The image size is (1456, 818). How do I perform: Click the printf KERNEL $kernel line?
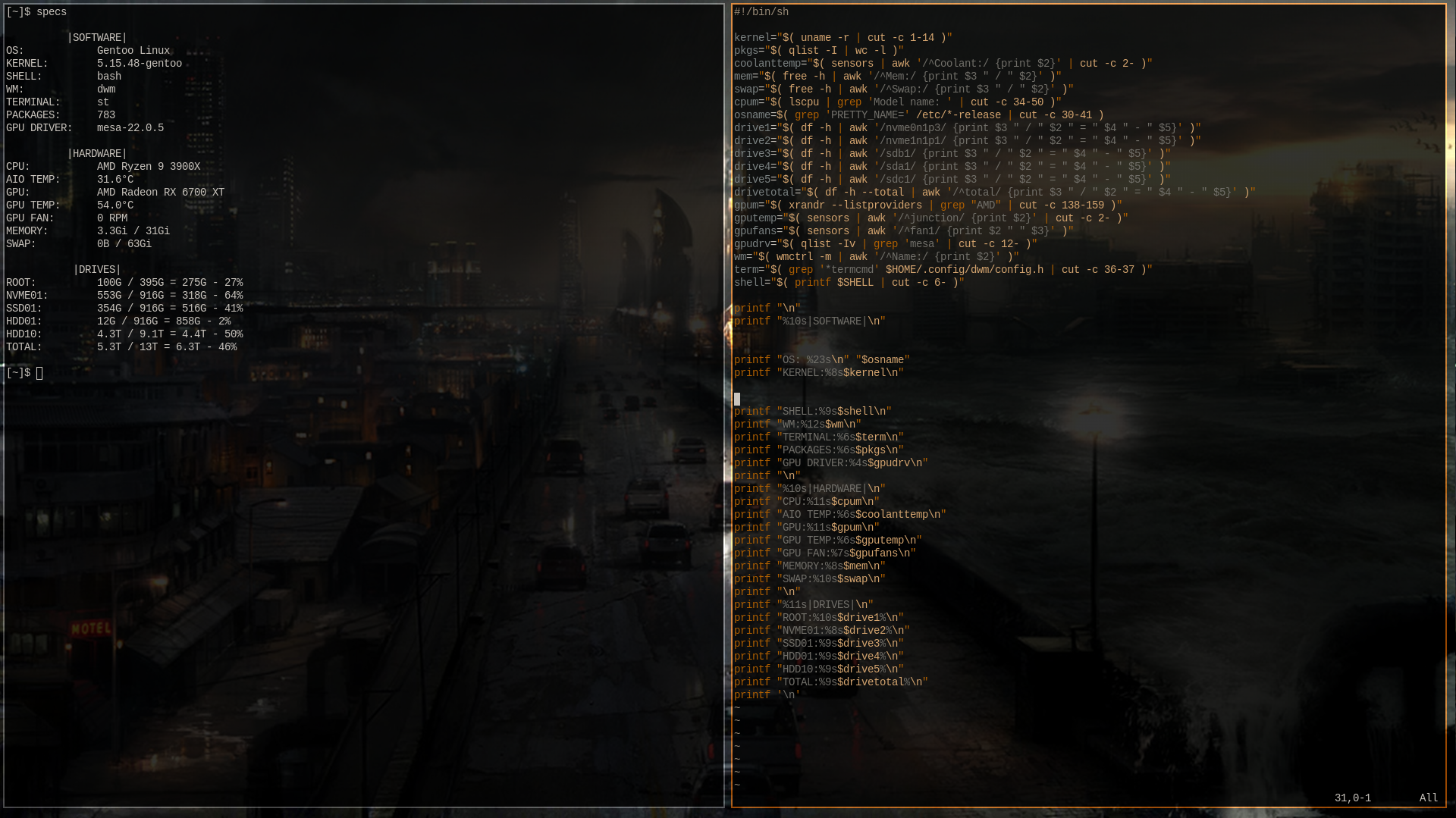[819, 373]
